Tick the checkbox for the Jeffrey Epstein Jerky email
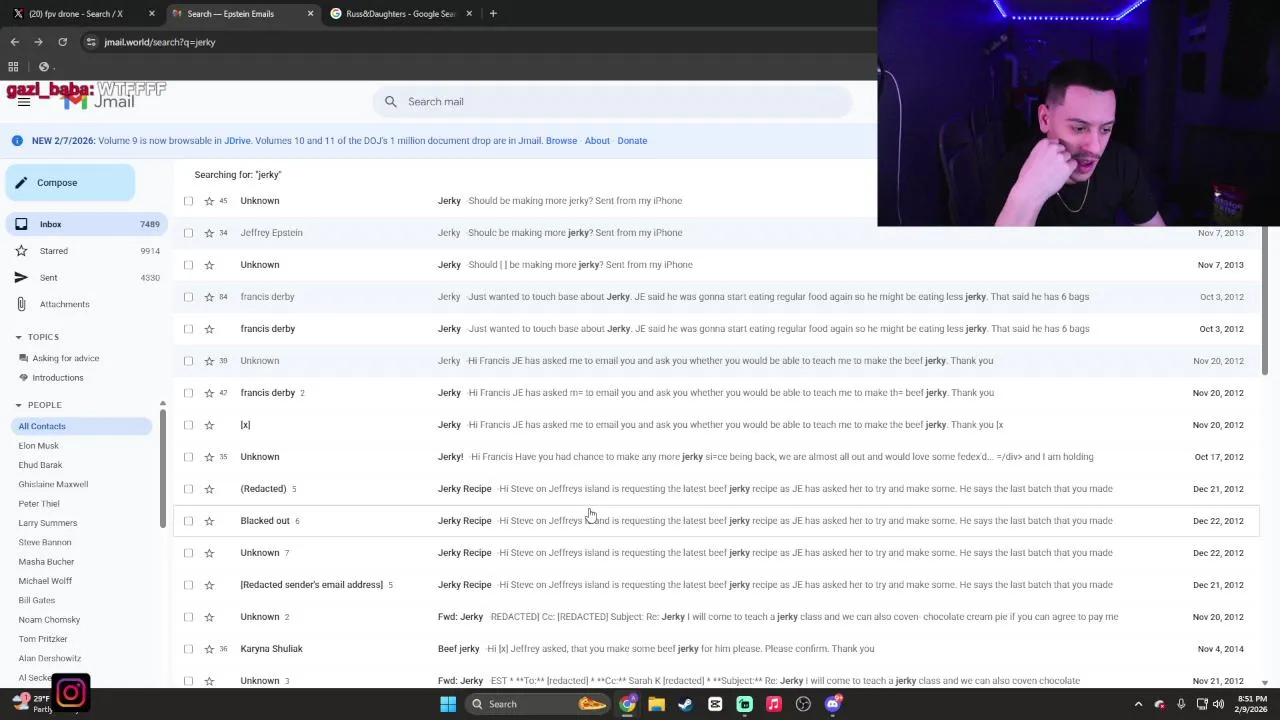This screenshot has height=720, width=1280. [x=188, y=233]
